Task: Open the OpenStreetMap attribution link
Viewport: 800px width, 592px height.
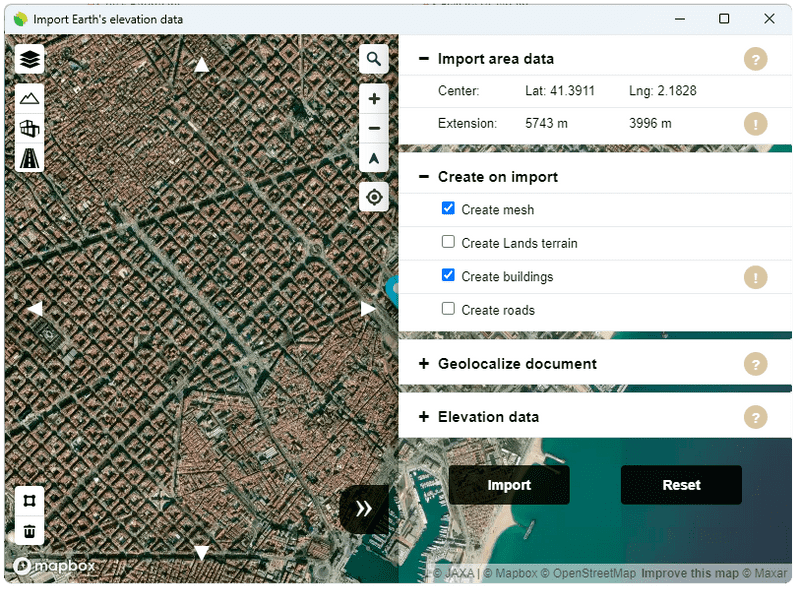Action: 590,574
